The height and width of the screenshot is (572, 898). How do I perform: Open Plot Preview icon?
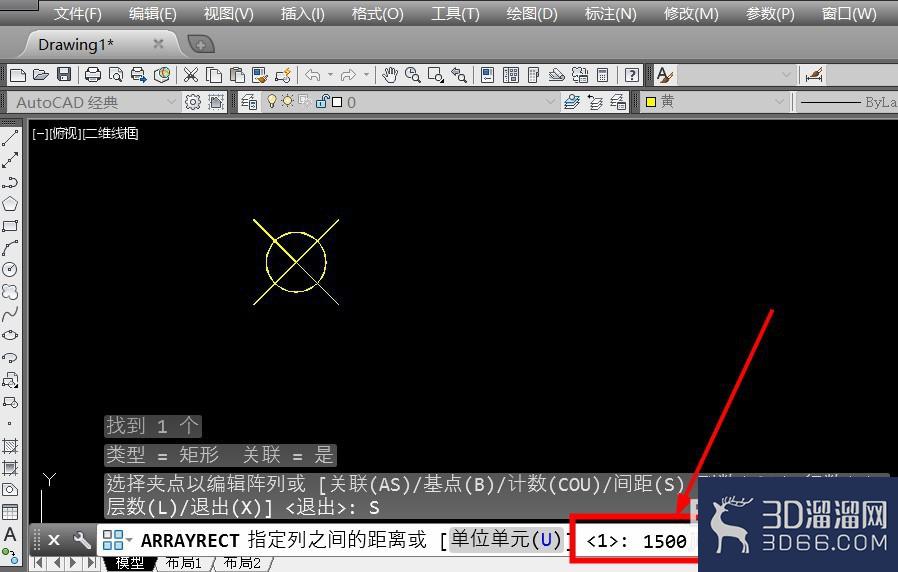(116, 75)
